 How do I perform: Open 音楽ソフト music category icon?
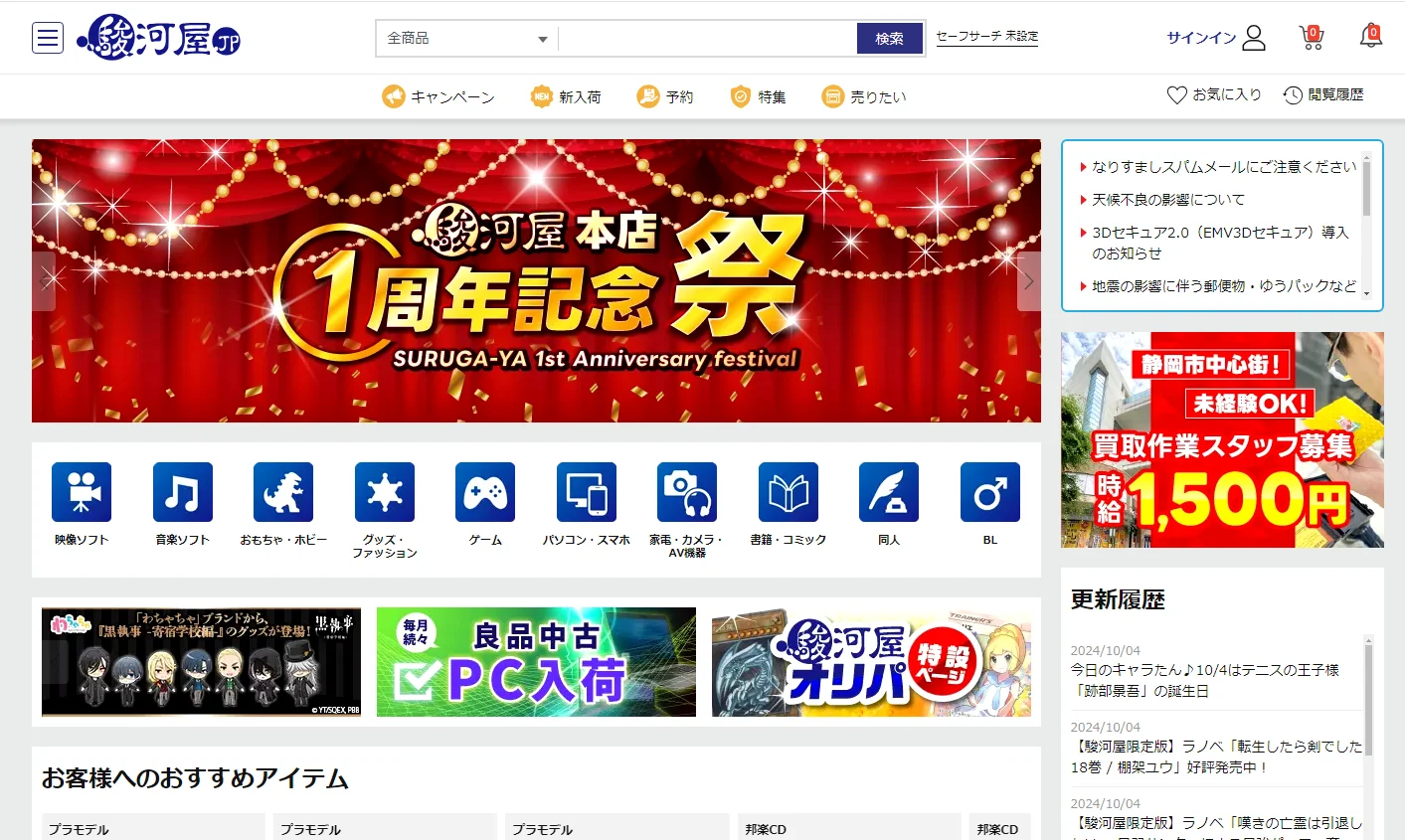pyautogui.click(x=183, y=492)
